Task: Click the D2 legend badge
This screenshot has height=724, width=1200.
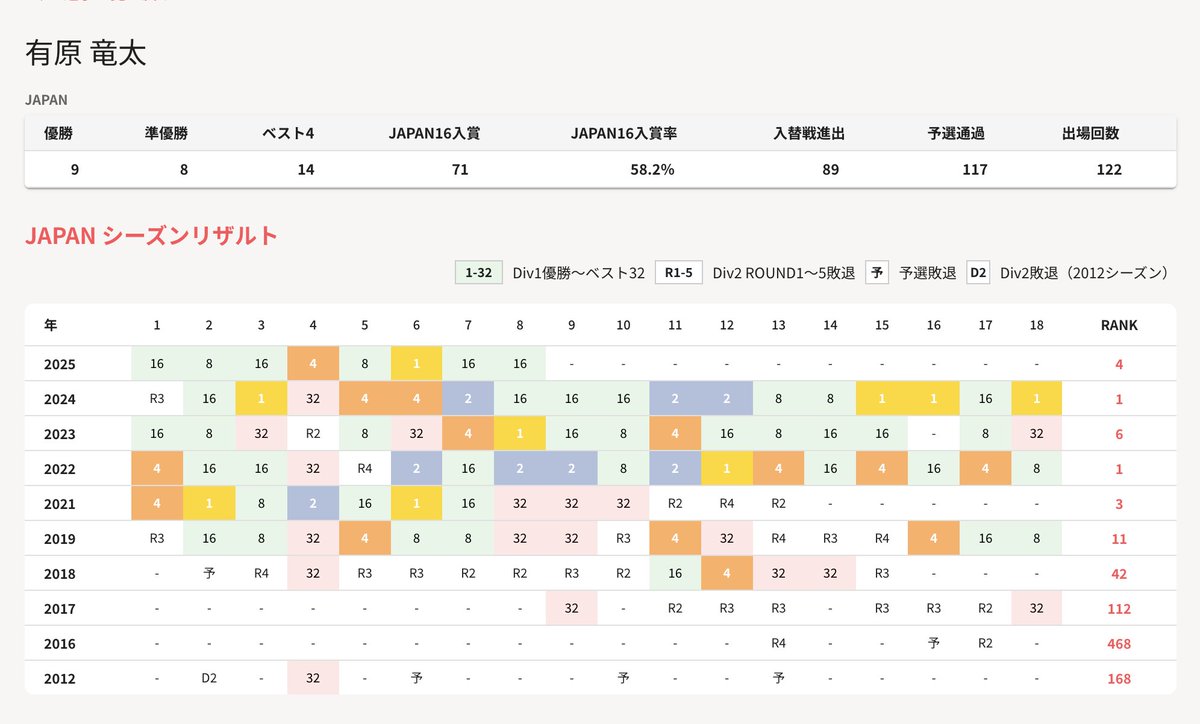Action: coord(979,272)
